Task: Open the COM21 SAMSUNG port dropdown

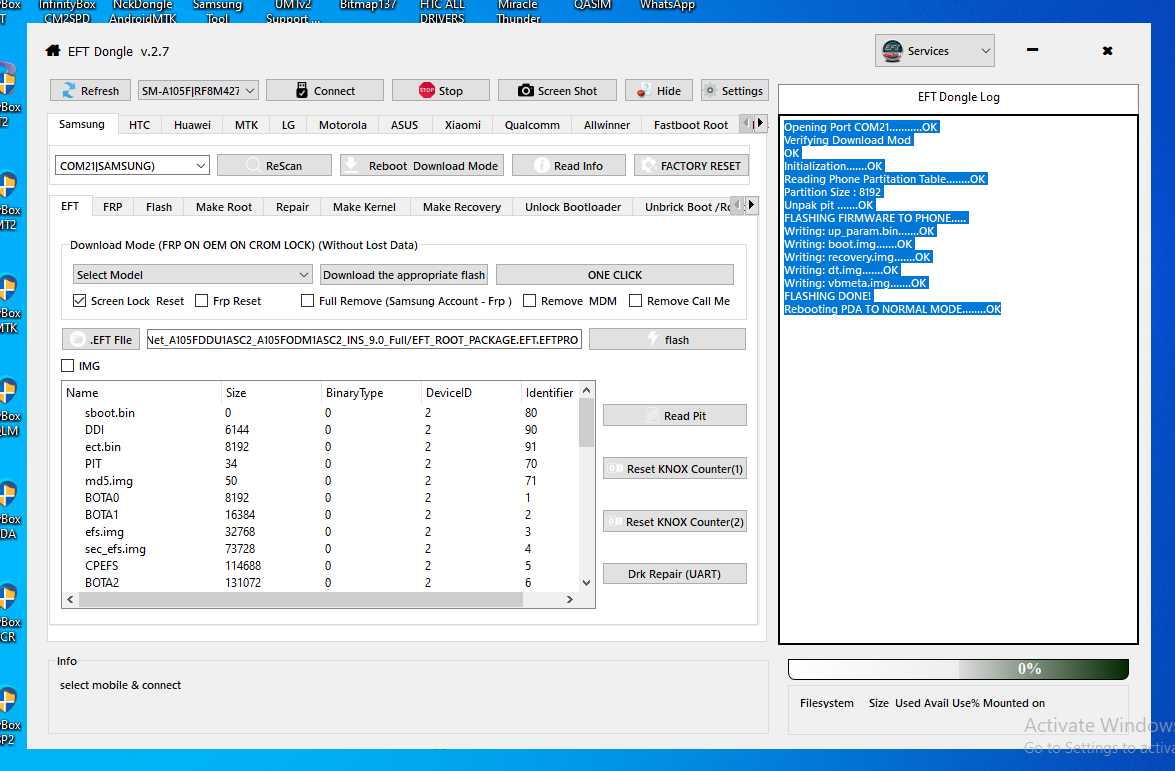Action: 132,166
